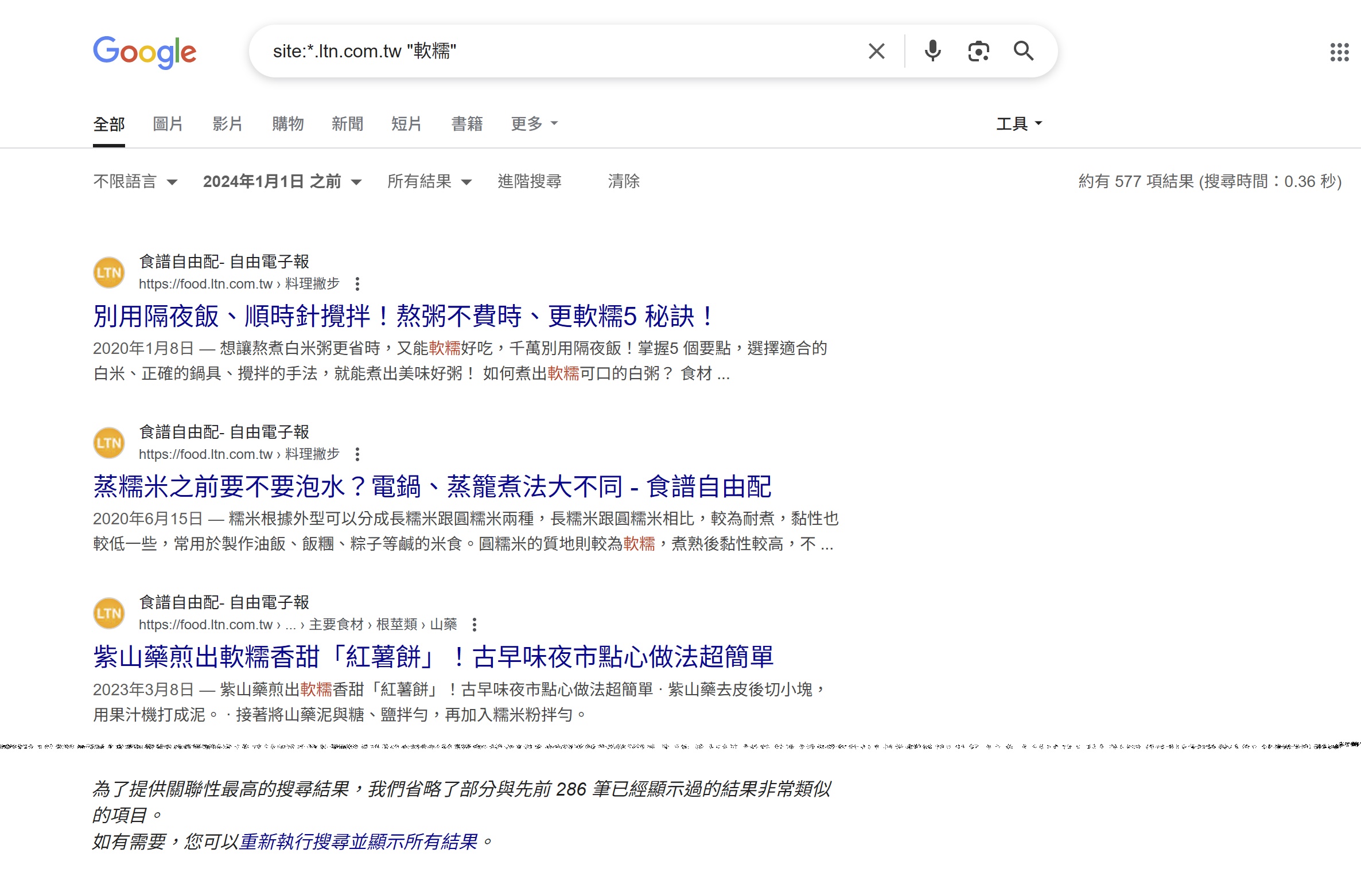Open the 2024年1月1日 之前 date filter

click(x=282, y=182)
